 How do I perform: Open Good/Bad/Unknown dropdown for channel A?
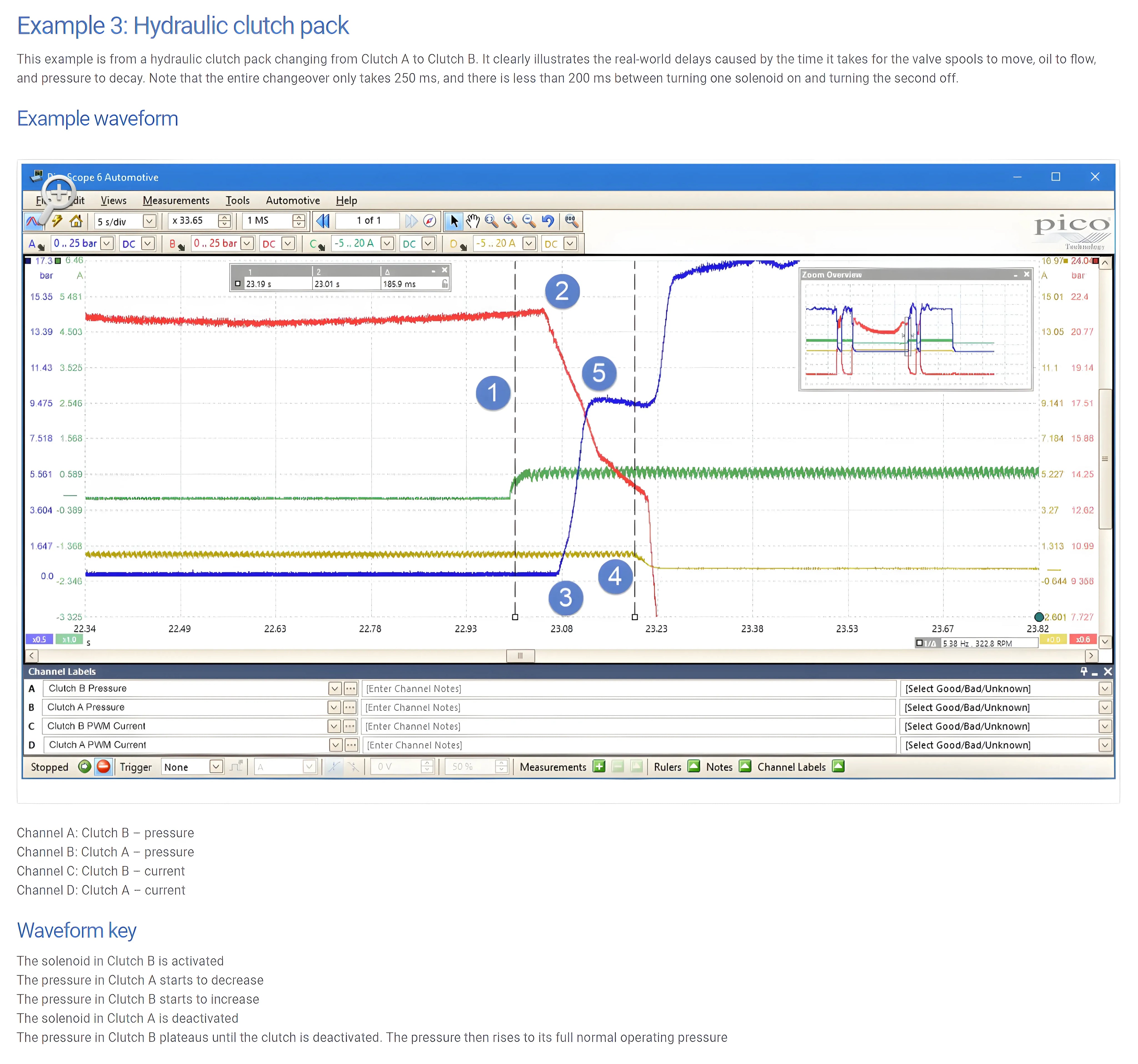[1105, 688]
